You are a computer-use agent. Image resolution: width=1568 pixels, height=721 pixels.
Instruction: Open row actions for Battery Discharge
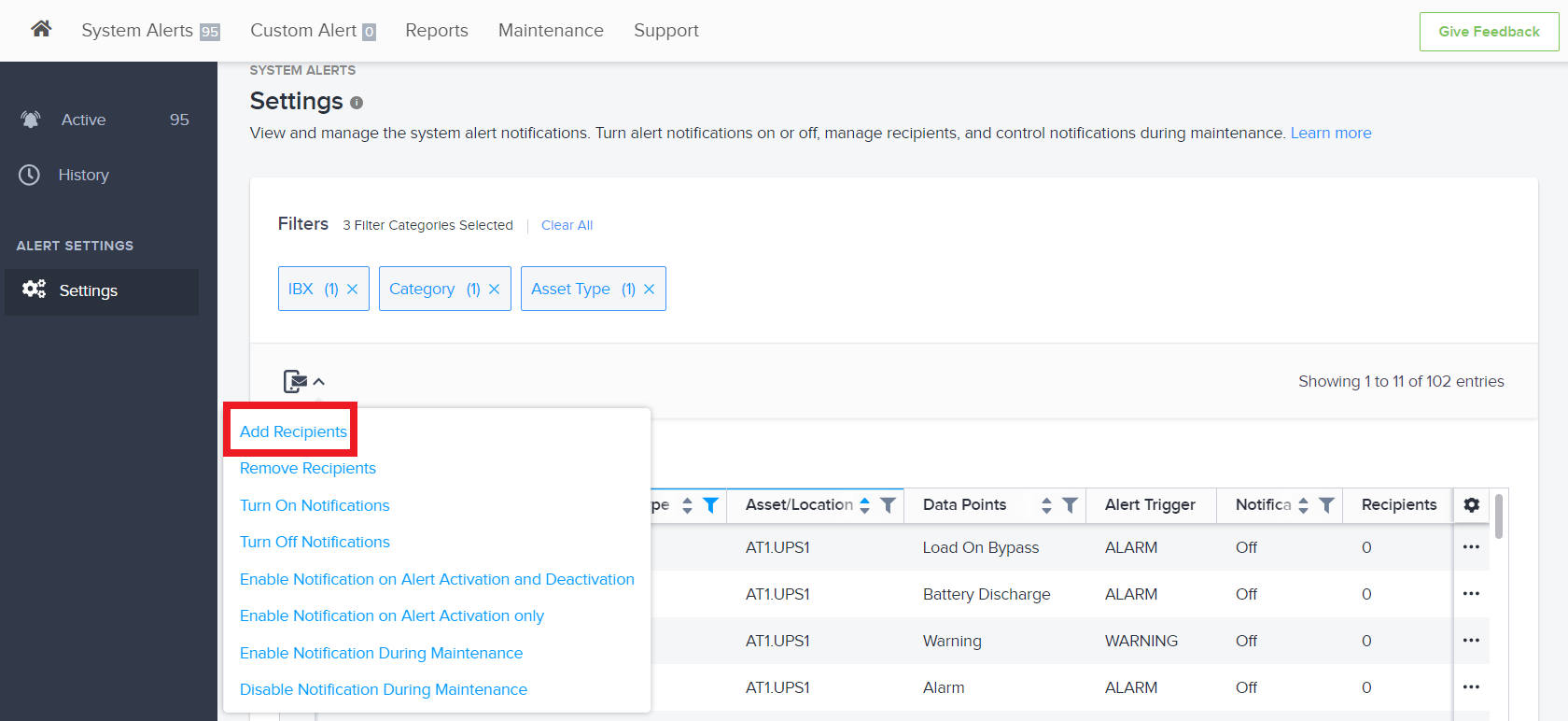tap(1472, 594)
